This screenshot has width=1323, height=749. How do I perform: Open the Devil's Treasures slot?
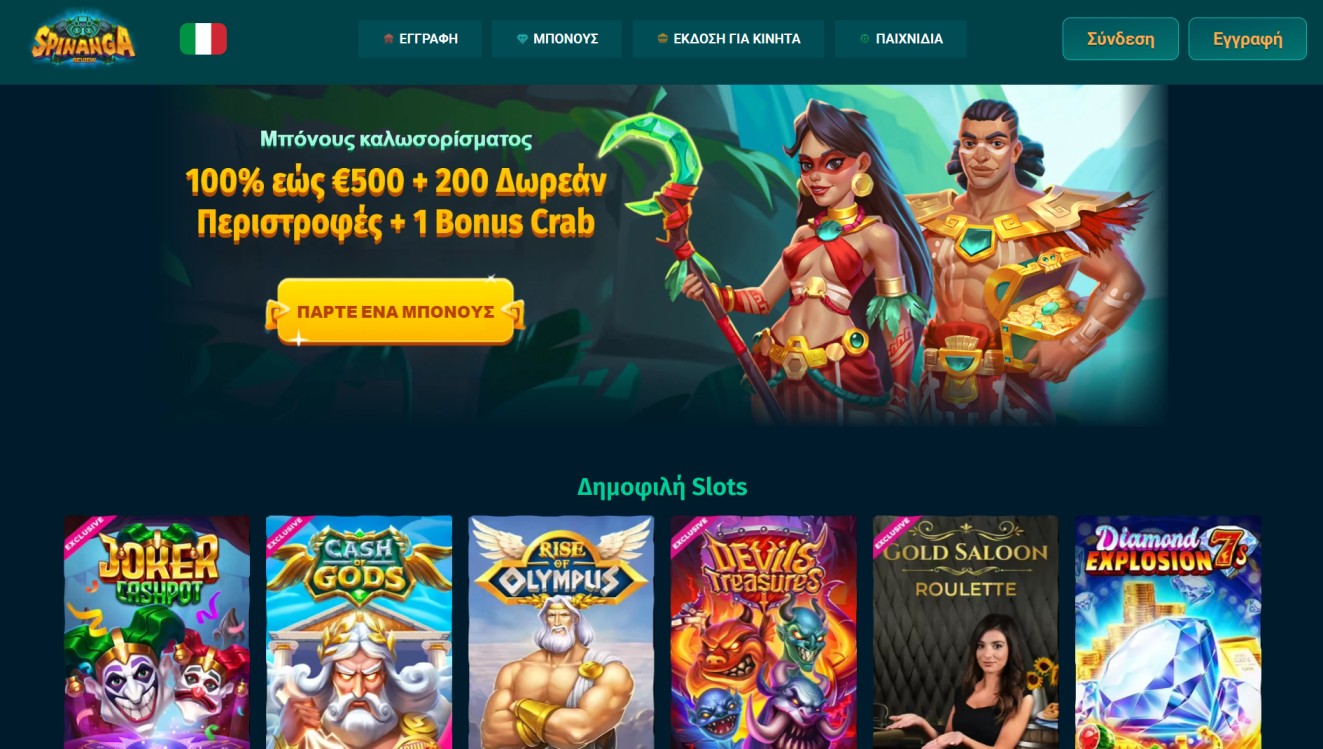[x=763, y=632]
